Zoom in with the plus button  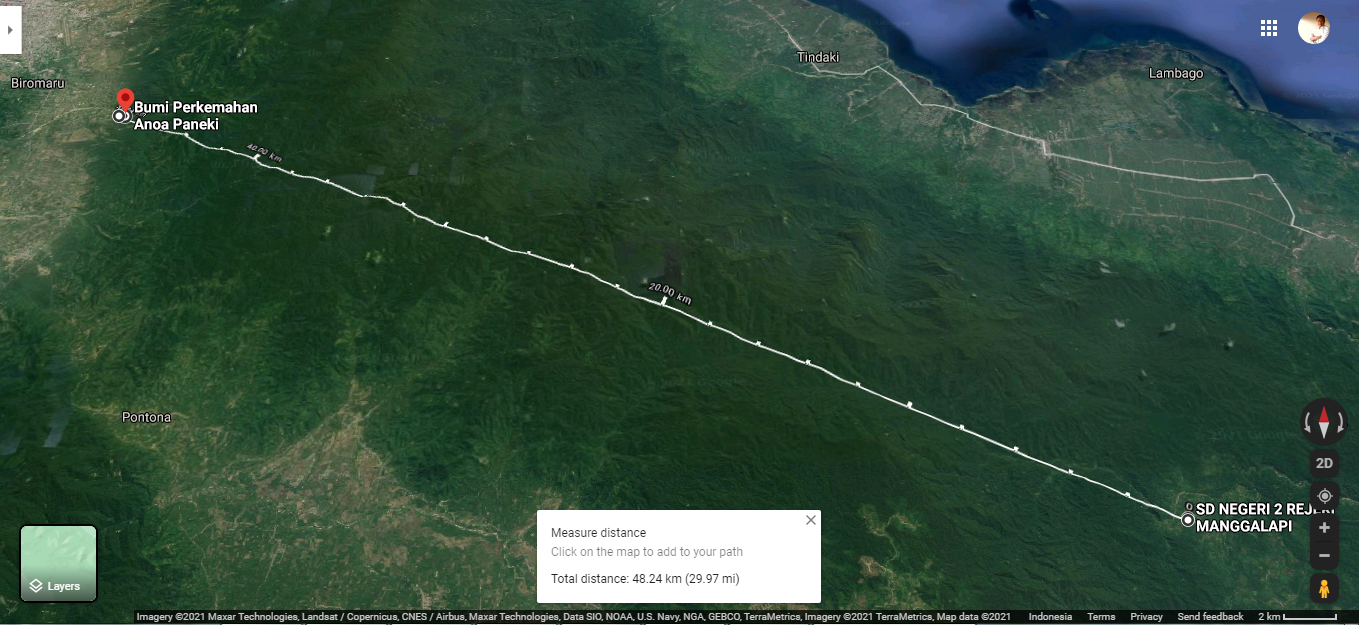pyautogui.click(x=1324, y=527)
